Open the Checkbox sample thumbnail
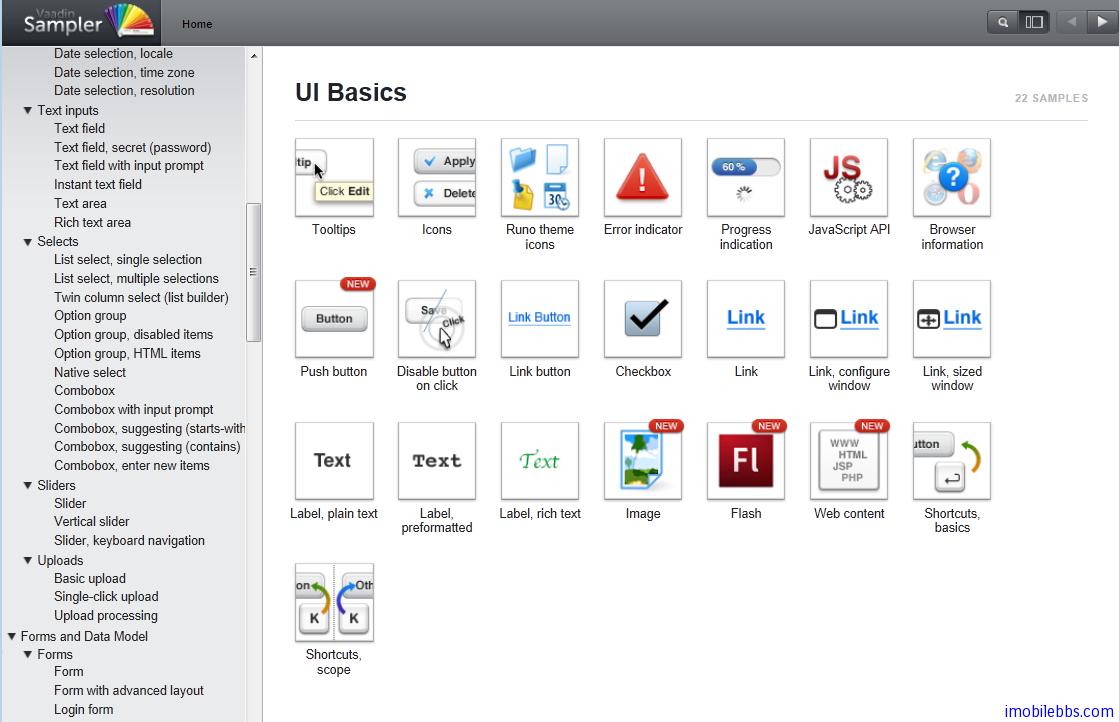1119x722 pixels. point(643,319)
